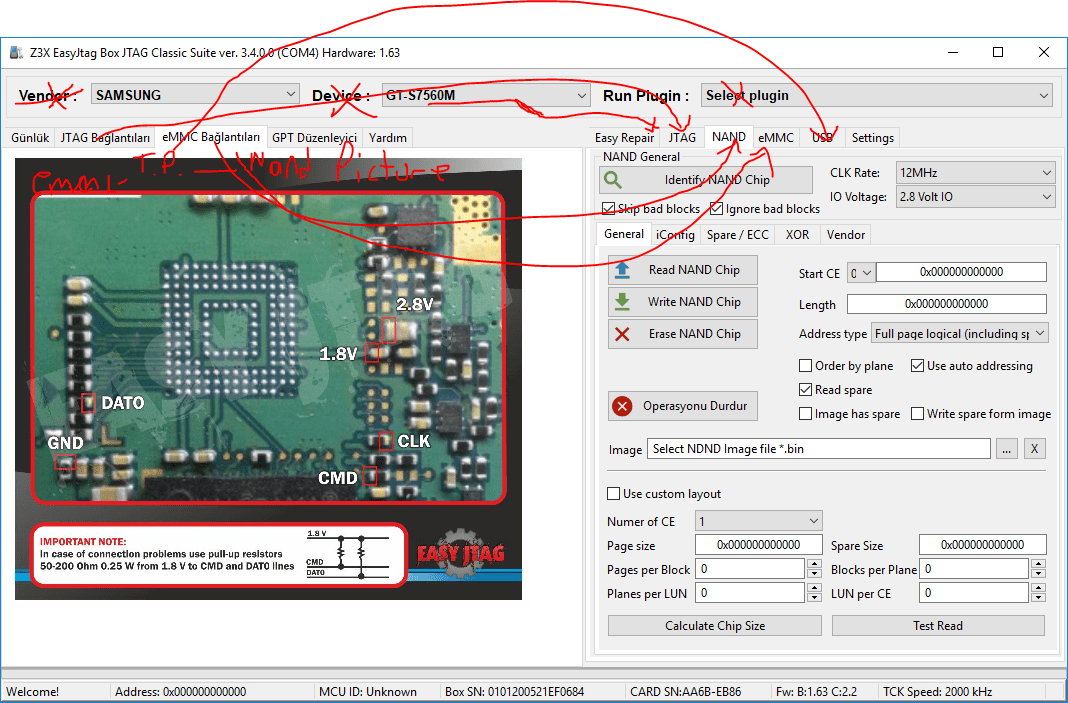Image resolution: width=1068 pixels, height=703 pixels.
Task: Click the blue upload icon of Read NAND Chip
Action: pos(623,270)
